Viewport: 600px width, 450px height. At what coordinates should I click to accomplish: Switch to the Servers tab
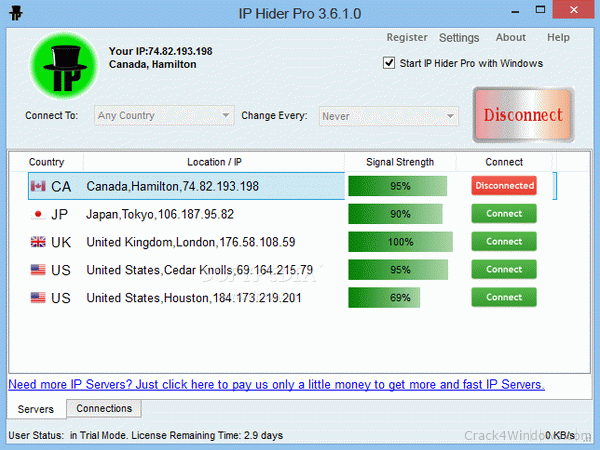click(36, 409)
